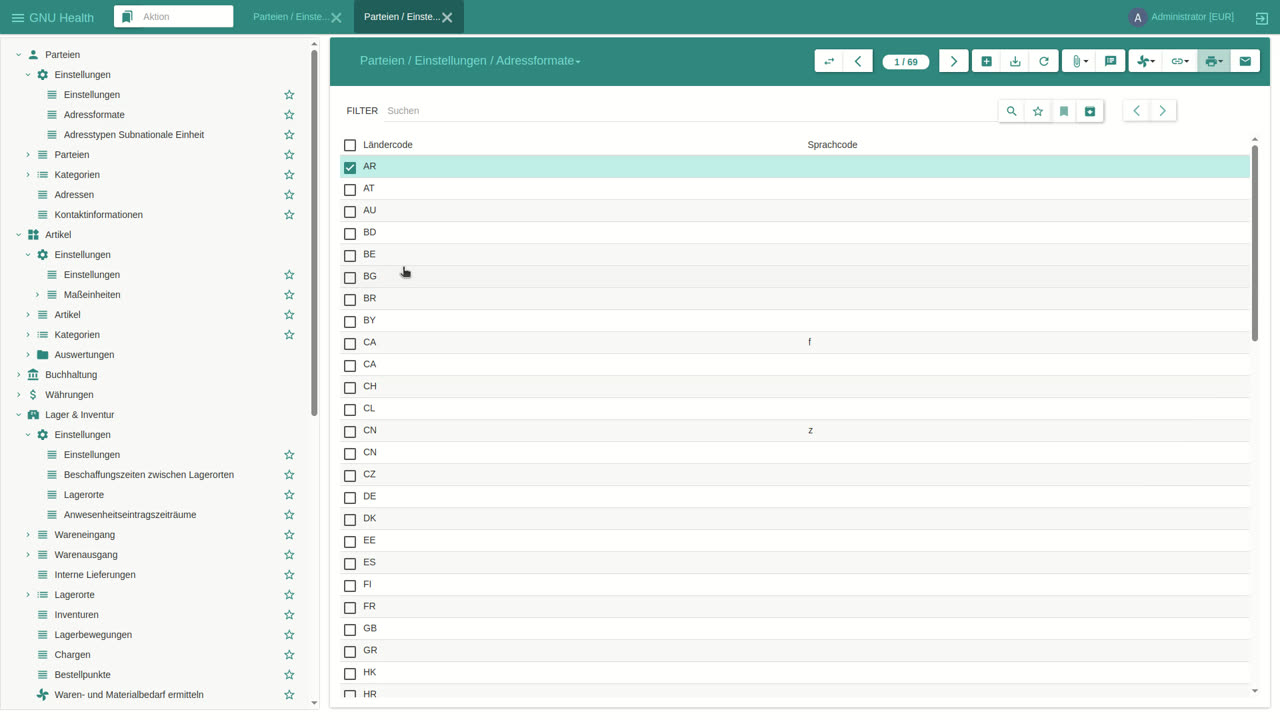
Task: Check the GB row checkbox
Action: point(350,630)
